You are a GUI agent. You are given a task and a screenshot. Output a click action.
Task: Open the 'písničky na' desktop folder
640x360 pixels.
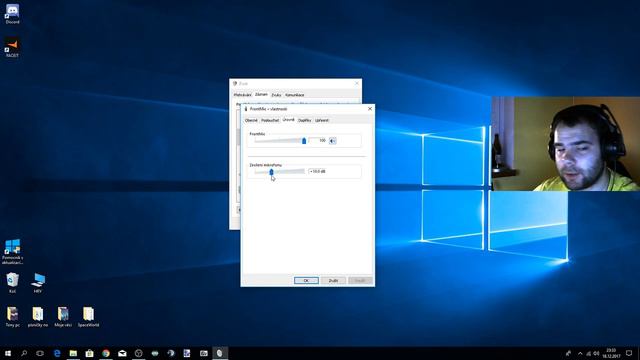click(38, 317)
